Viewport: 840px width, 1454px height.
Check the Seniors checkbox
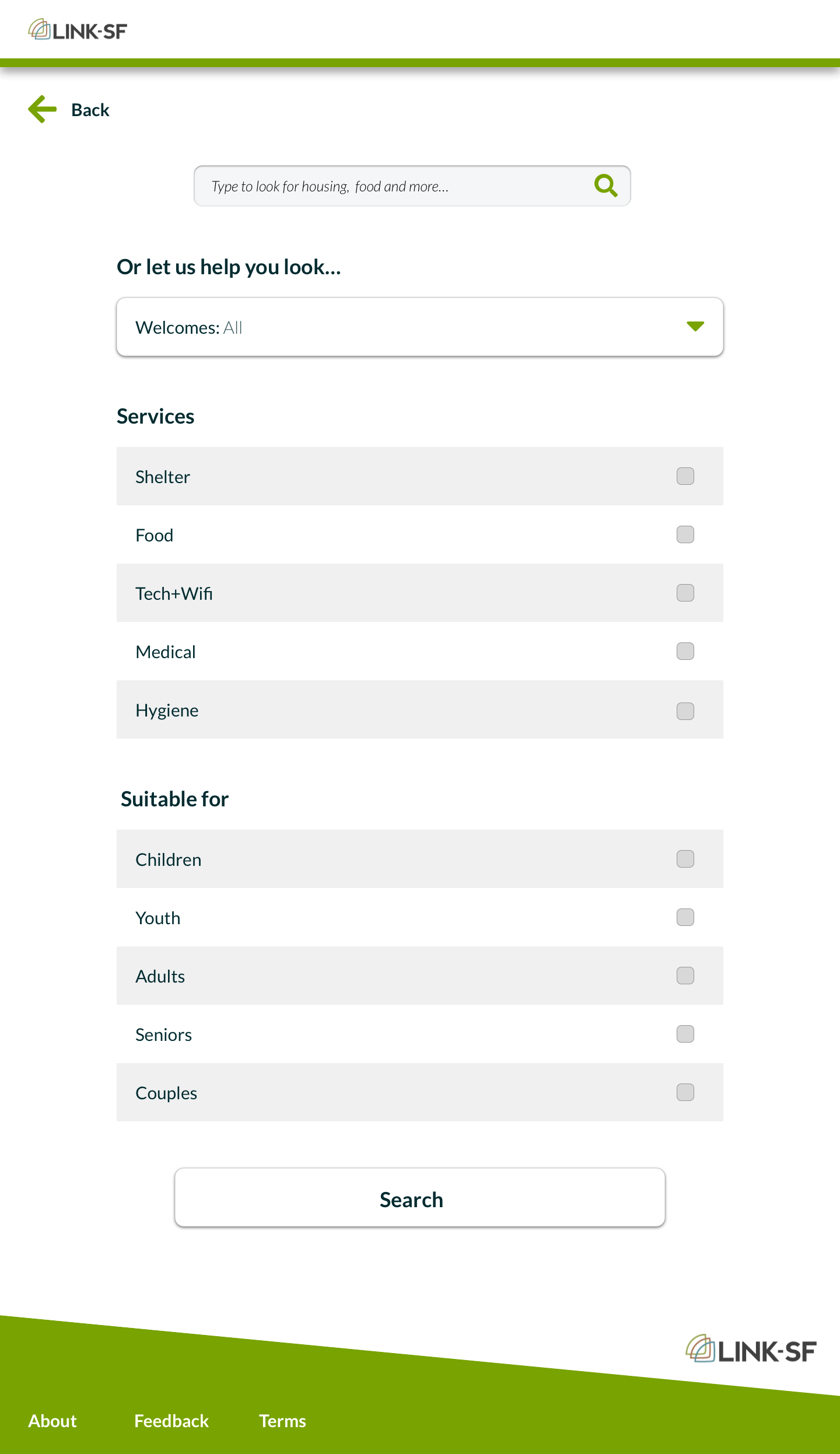click(685, 1034)
